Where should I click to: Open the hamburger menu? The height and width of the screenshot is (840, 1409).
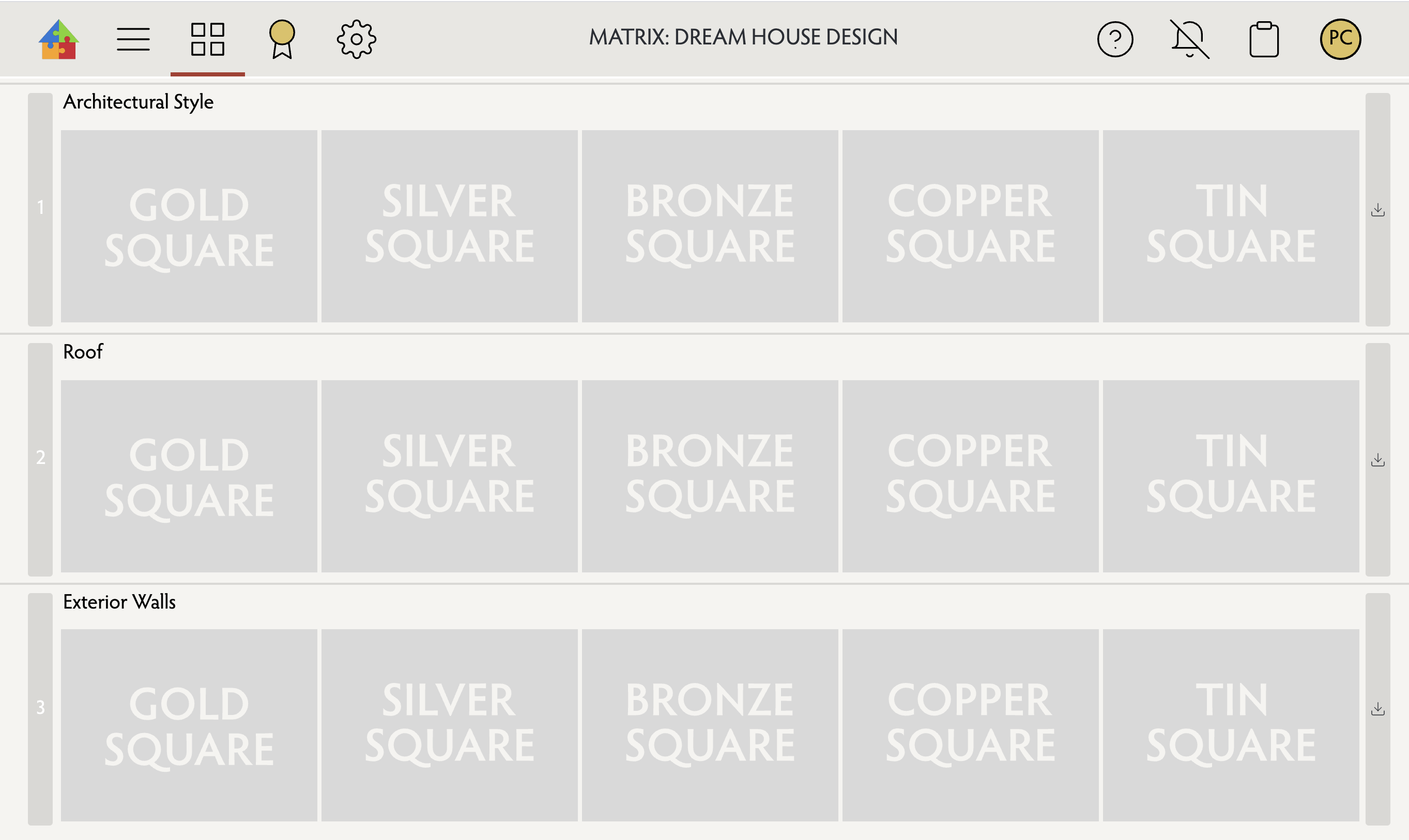tap(133, 39)
